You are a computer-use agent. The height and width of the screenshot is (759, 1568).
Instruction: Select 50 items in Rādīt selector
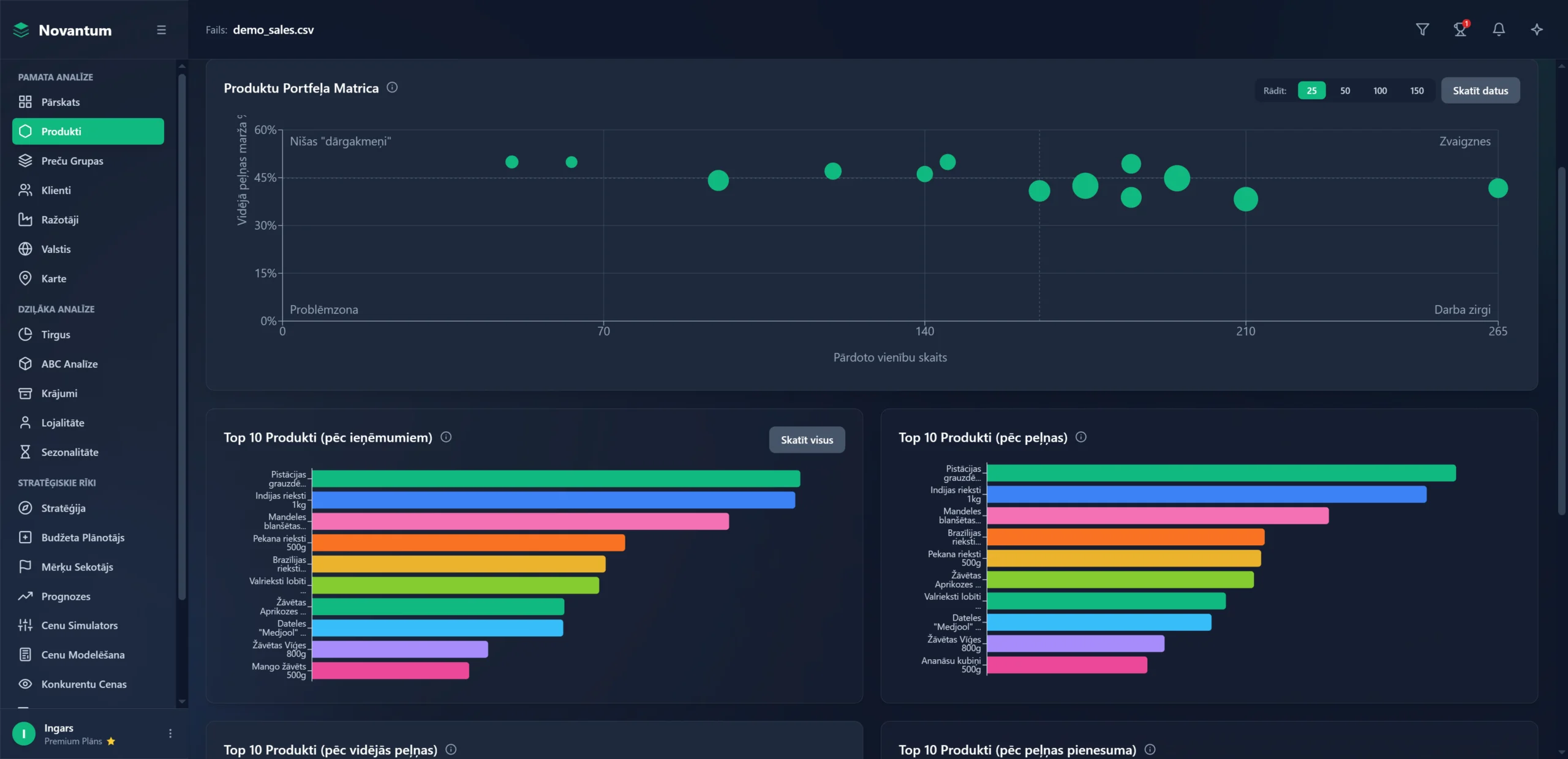tap(1345, 91)
